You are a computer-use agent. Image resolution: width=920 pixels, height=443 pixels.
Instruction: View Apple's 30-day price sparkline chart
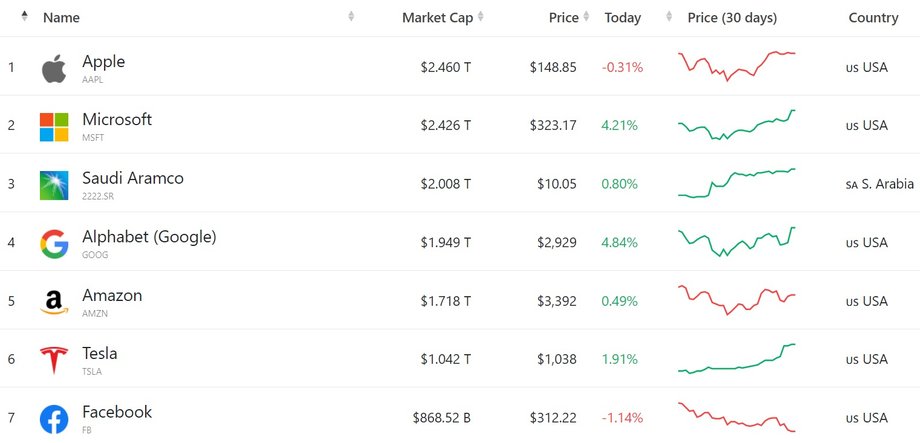point(737,66)
